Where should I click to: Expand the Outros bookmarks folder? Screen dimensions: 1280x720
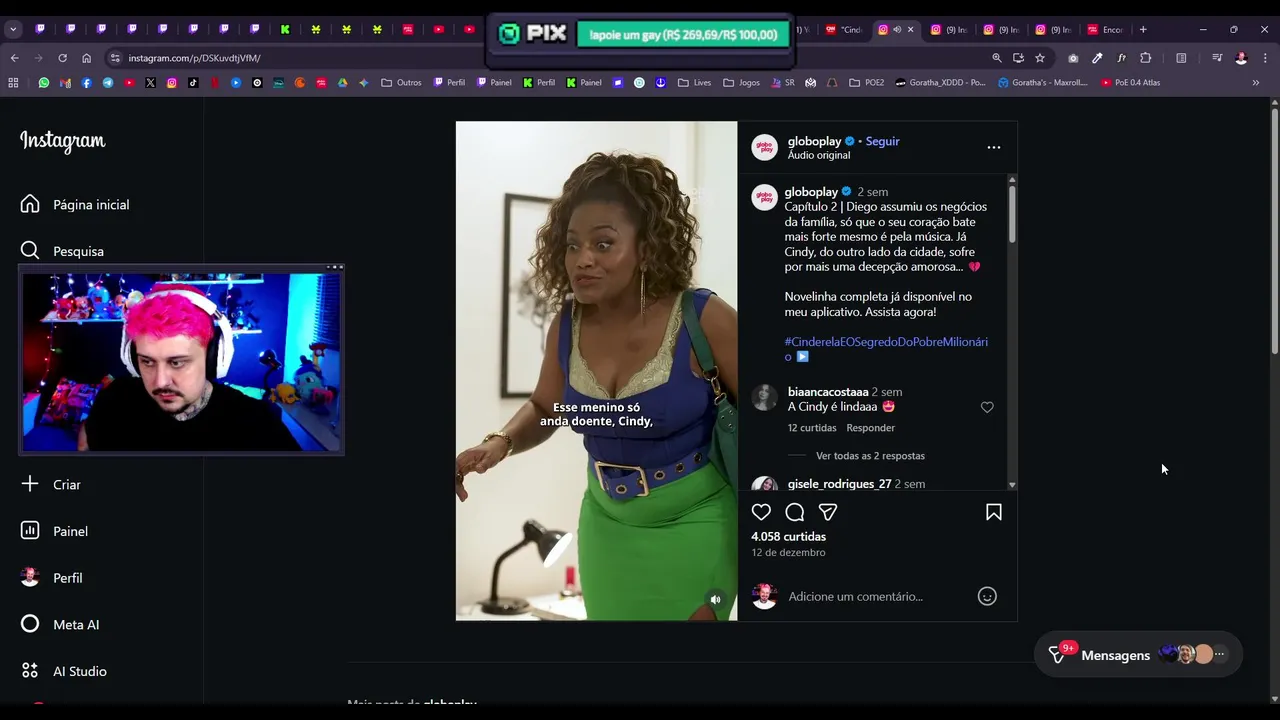click(x=401, y=83)
